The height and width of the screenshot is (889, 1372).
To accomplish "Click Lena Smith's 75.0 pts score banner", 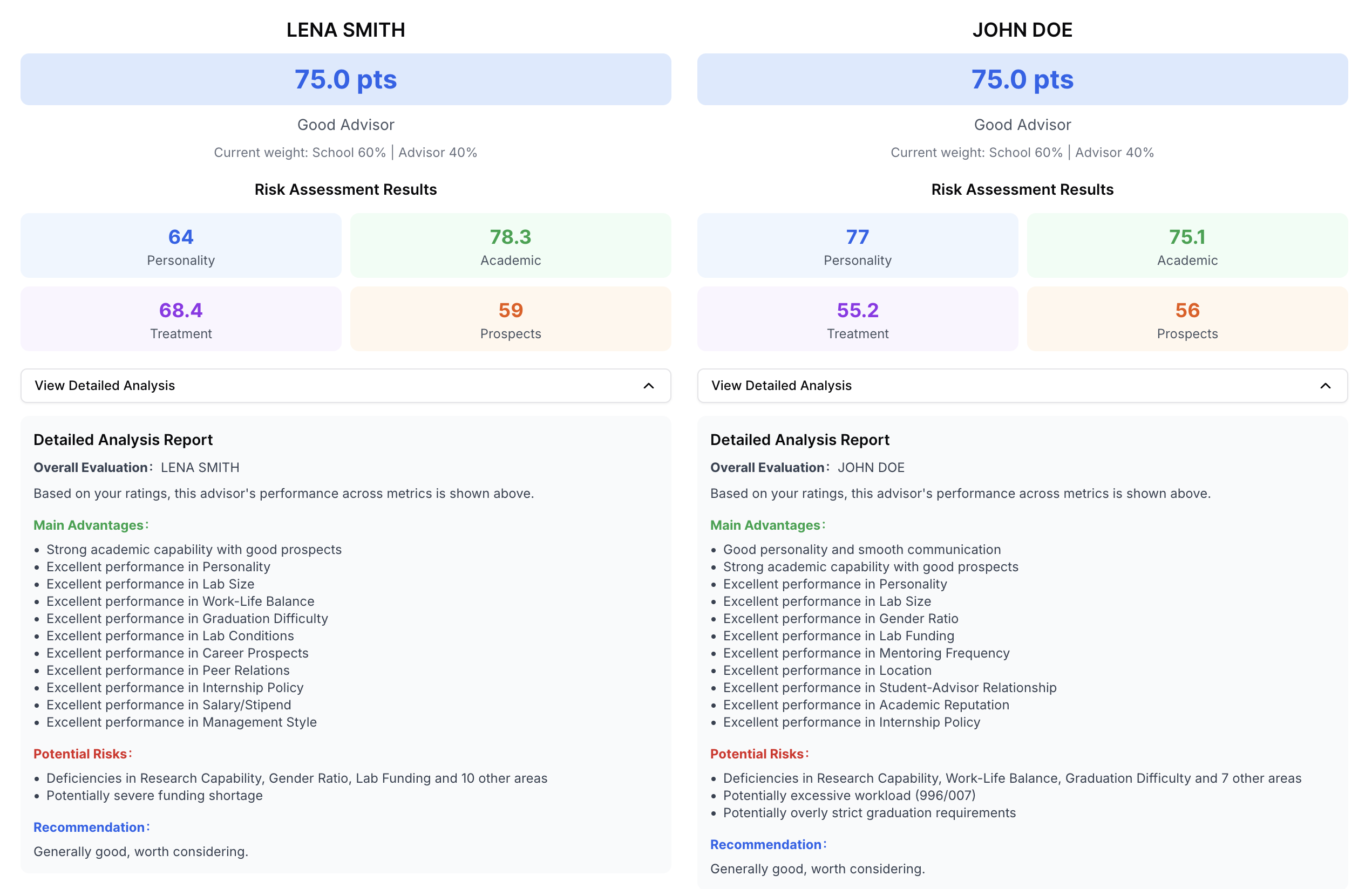I will click(x=346, y=79).
